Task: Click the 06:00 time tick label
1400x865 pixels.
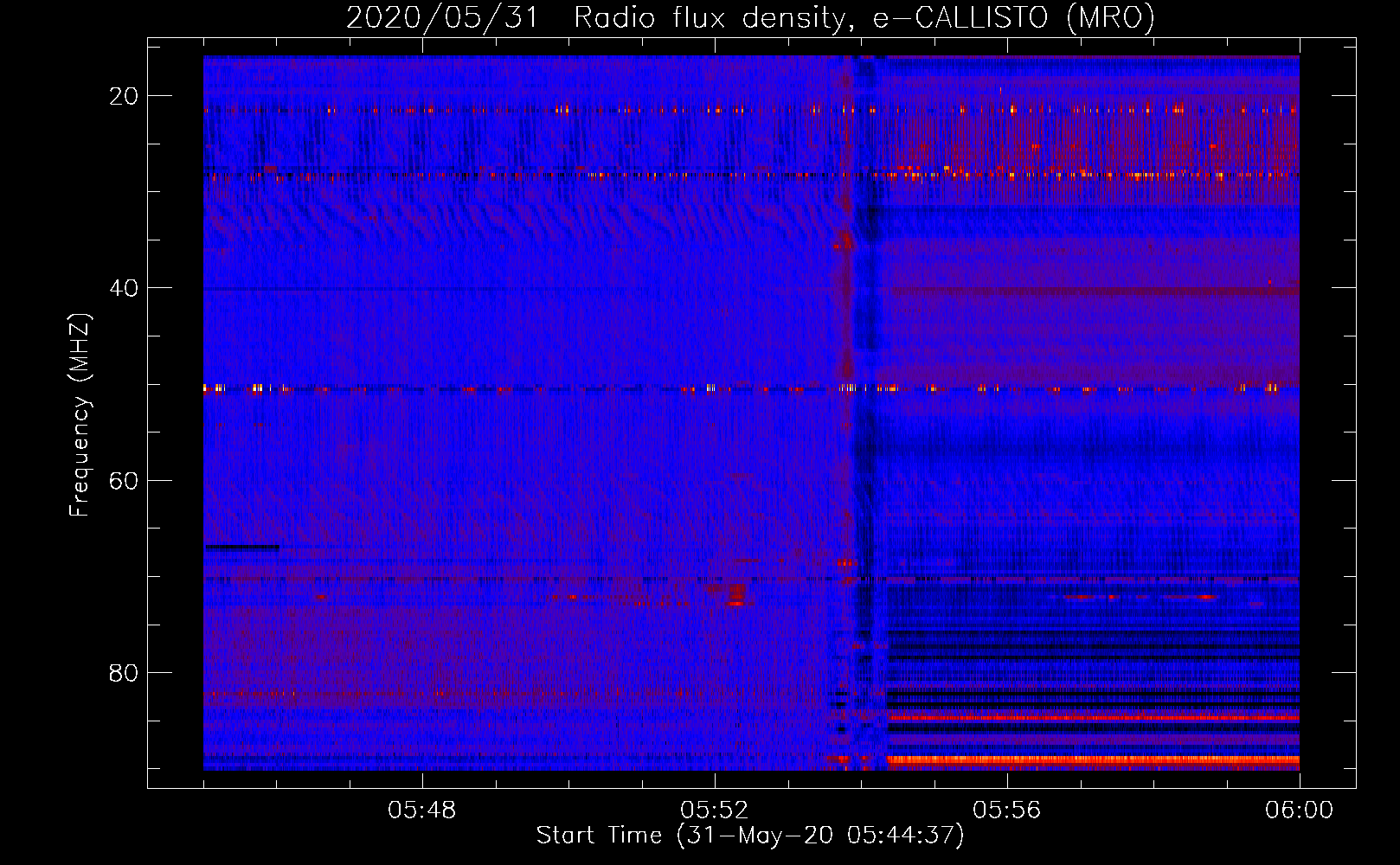Action: pyautogui.click(x=1300, y=811)
